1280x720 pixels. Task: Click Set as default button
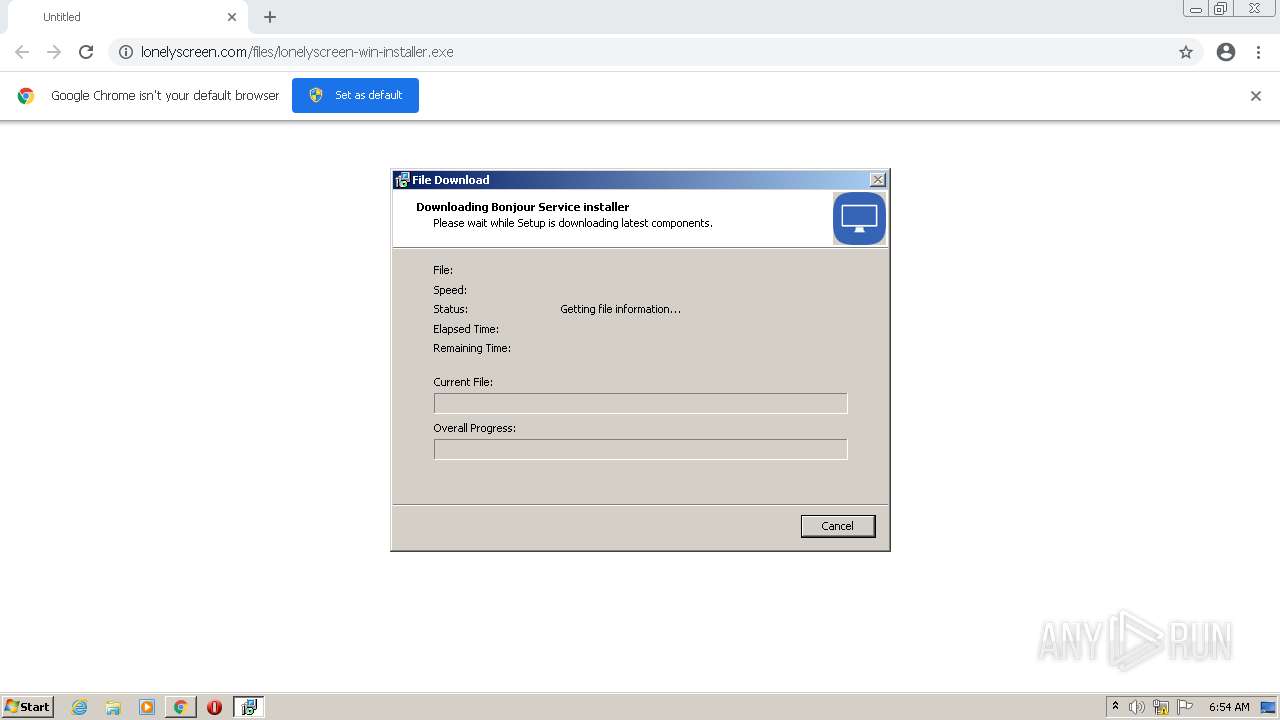pyautogui.click(x=355, y=95)
